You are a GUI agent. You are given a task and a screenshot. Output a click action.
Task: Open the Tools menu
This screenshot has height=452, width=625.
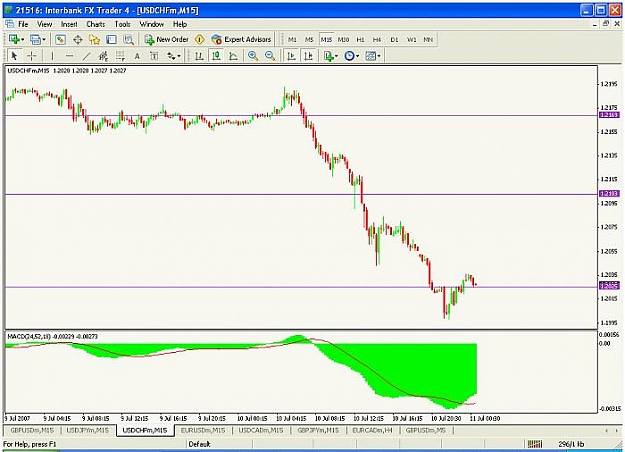tap(122, 24)
